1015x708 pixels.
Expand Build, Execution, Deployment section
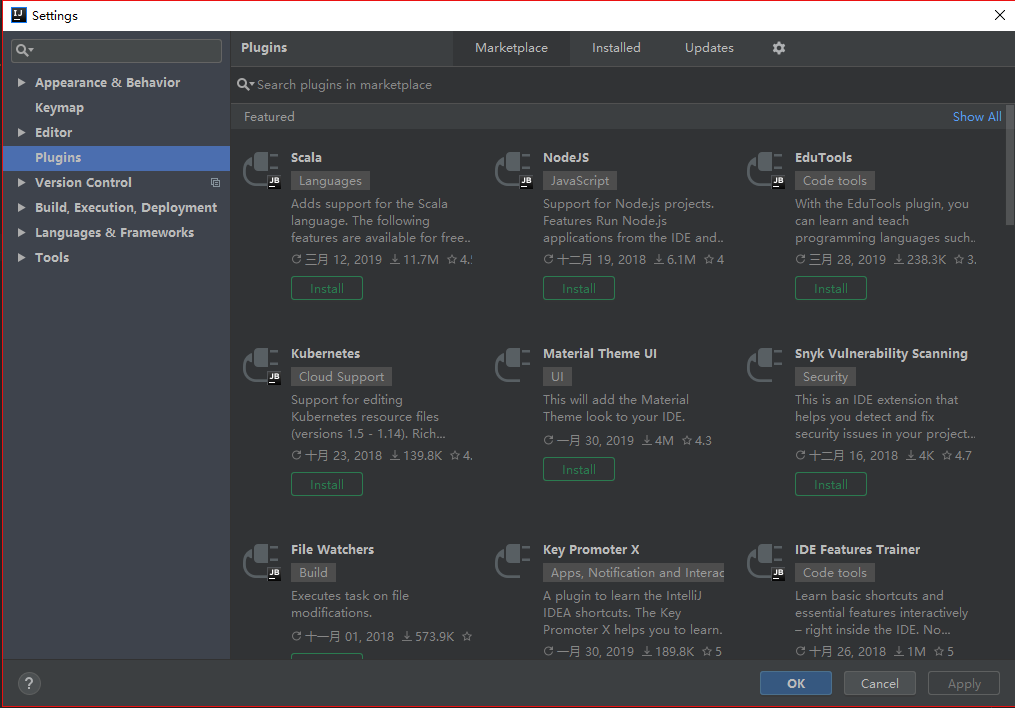coord(21,208)
